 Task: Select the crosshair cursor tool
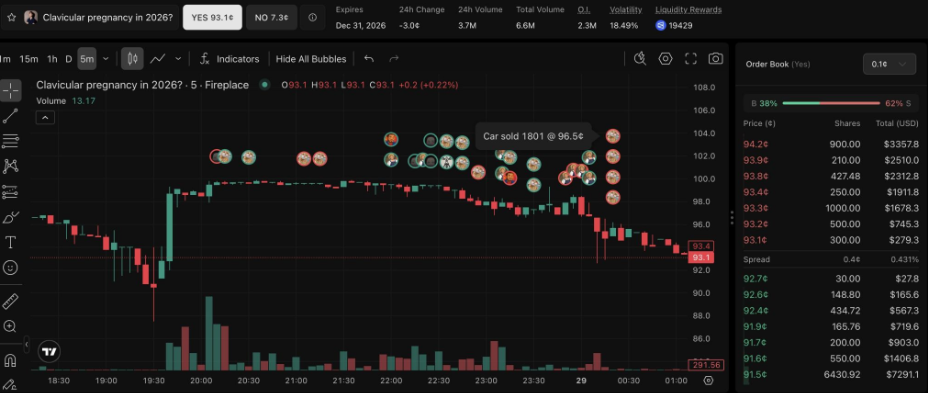(11, 91)
